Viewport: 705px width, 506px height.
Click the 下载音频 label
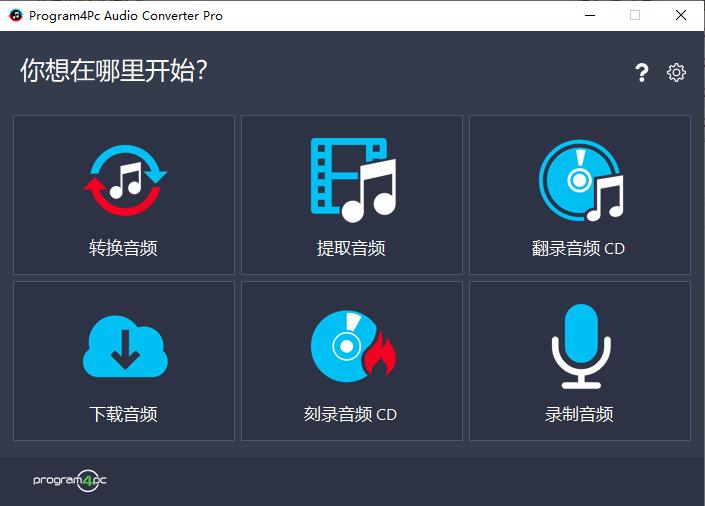[124, 414]
